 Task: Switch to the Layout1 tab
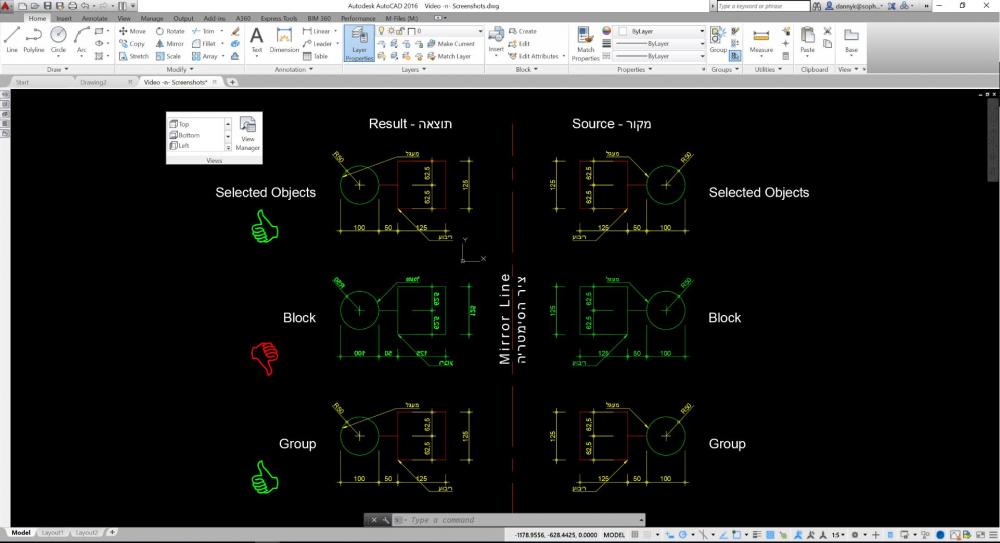point(51,532)
